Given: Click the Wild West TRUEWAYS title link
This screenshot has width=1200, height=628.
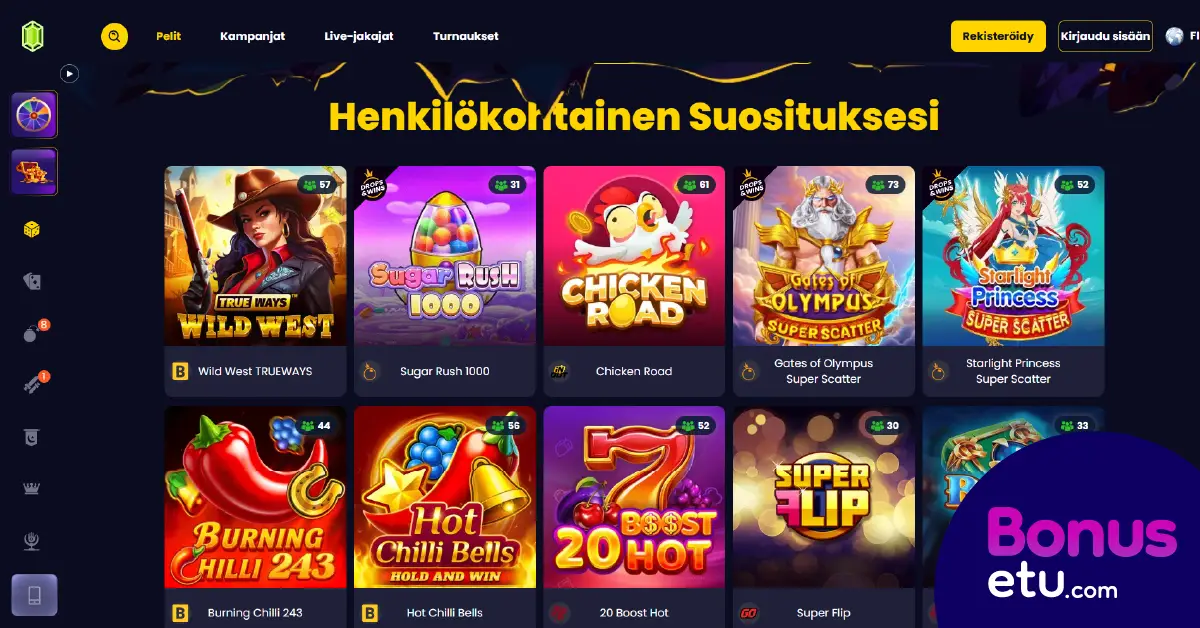Looking at the screenshot, I should pyautogui.click(x=255, y=371).
